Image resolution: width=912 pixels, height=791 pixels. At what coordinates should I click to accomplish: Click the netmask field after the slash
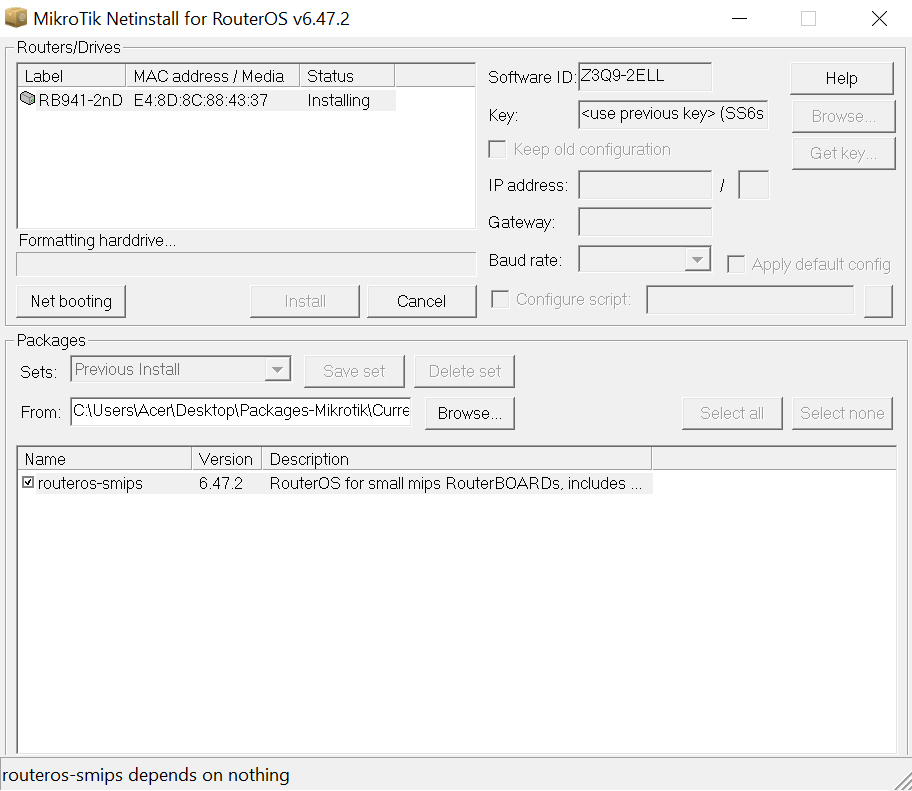click(753, 185)
